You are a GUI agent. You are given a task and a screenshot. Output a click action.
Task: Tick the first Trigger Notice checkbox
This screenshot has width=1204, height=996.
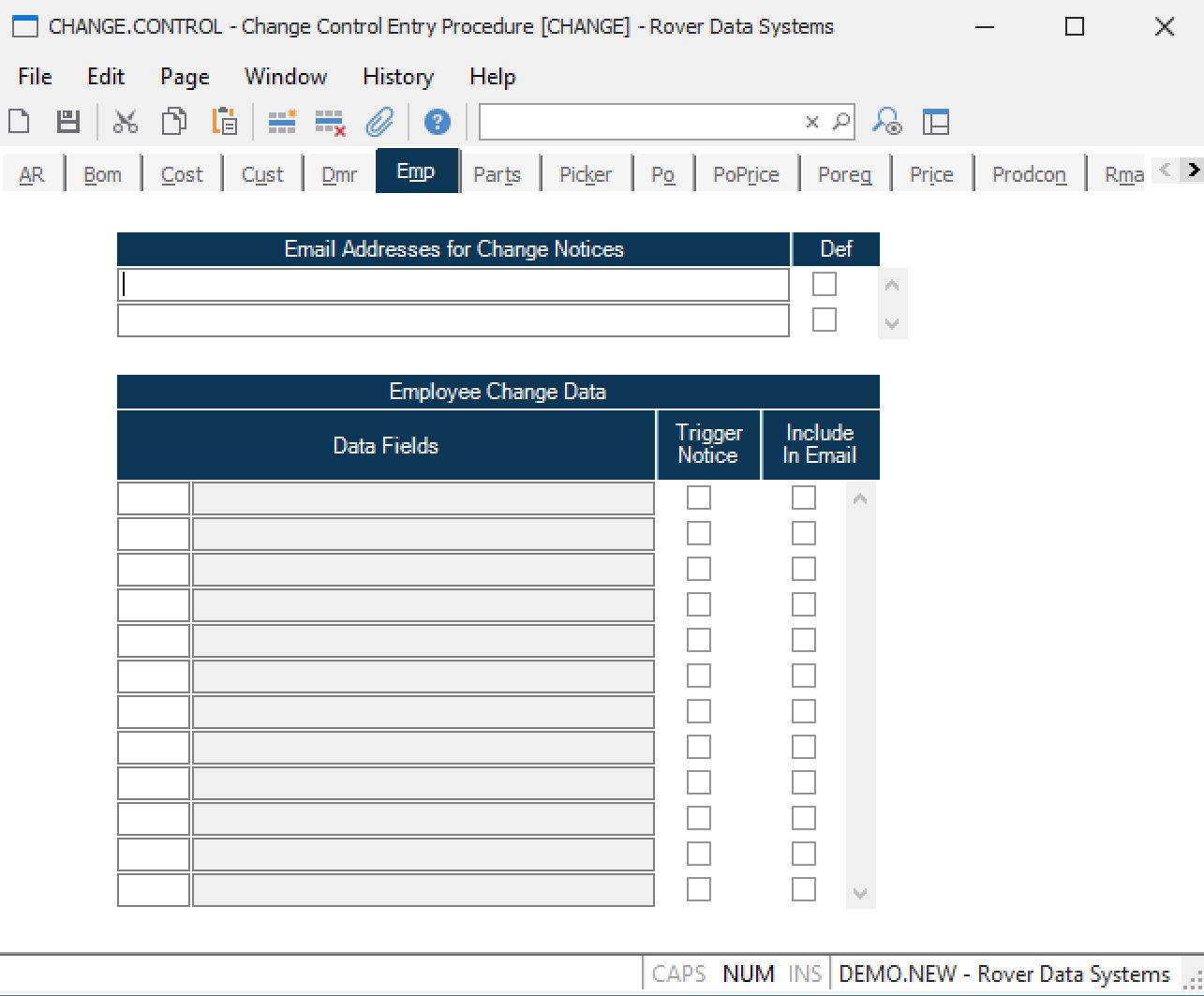click(699, 498)
